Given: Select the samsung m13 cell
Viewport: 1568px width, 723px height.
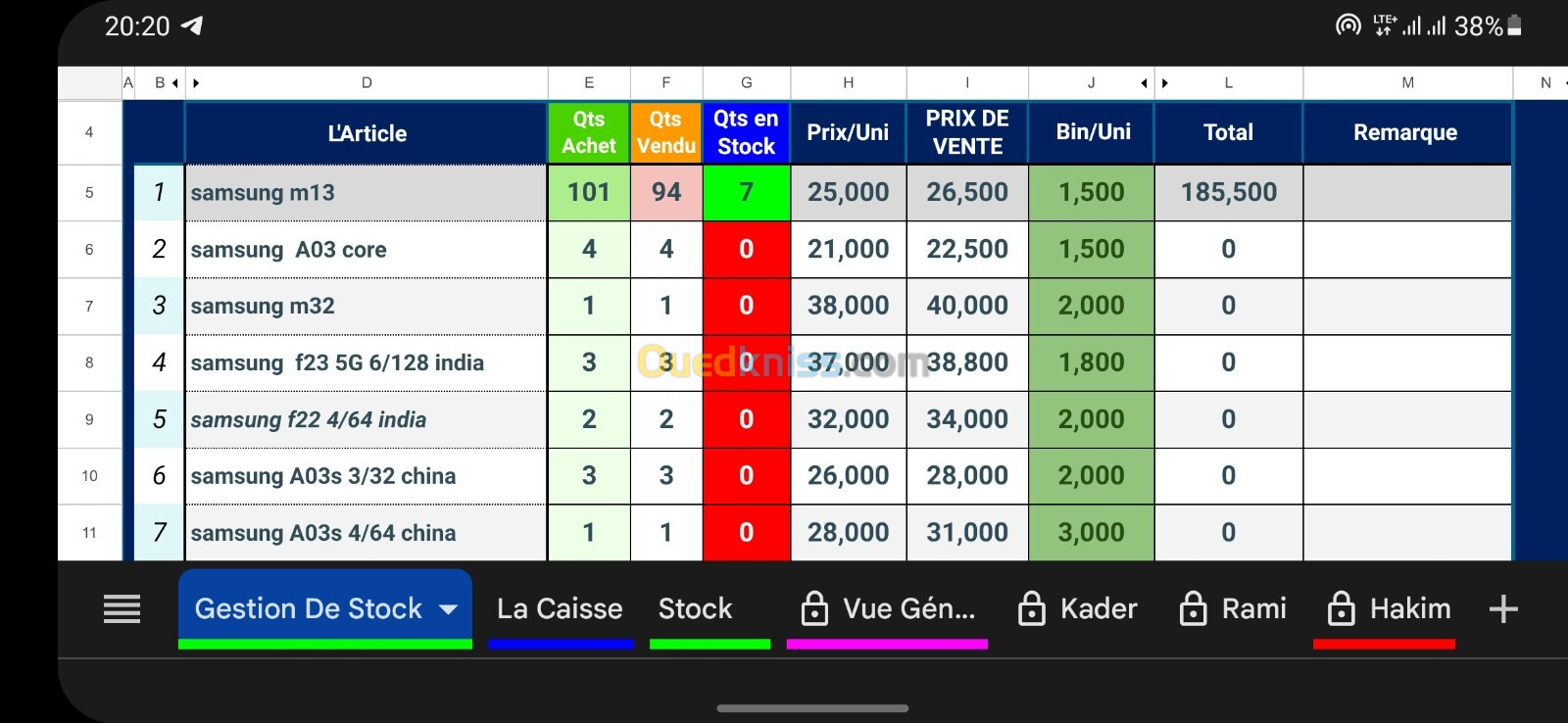Looking at the screenshot, I should pos(367,192).
